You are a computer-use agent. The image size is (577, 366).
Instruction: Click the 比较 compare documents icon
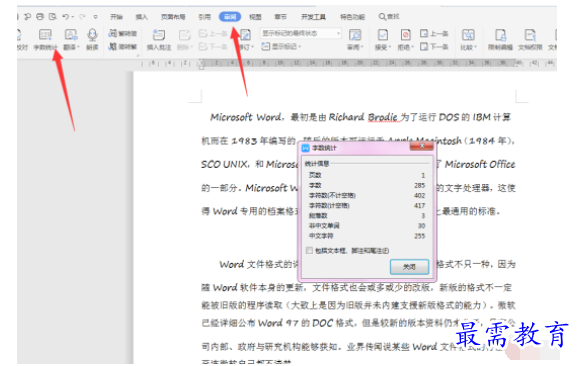click(468, 35)
